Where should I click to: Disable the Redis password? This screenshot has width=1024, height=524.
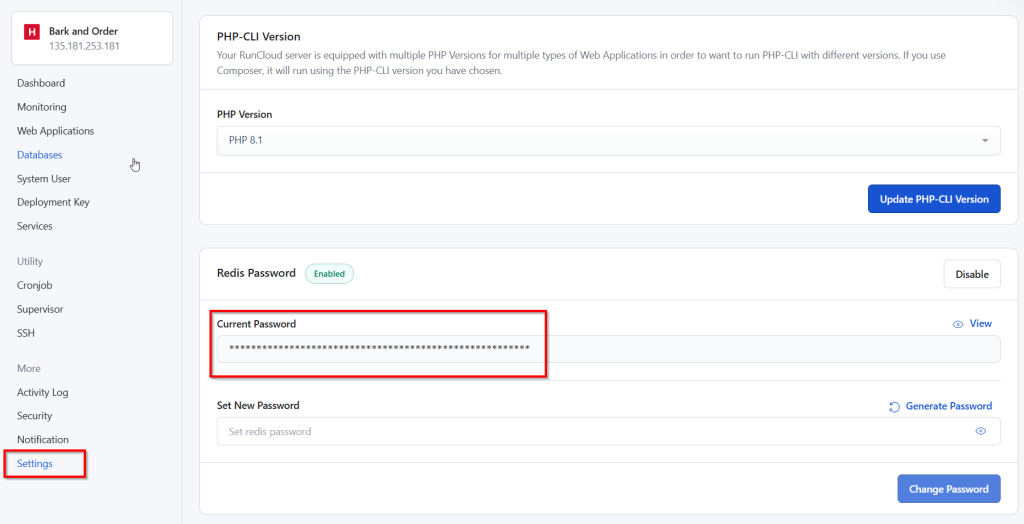pyautogui.click(x=972, y=274)
